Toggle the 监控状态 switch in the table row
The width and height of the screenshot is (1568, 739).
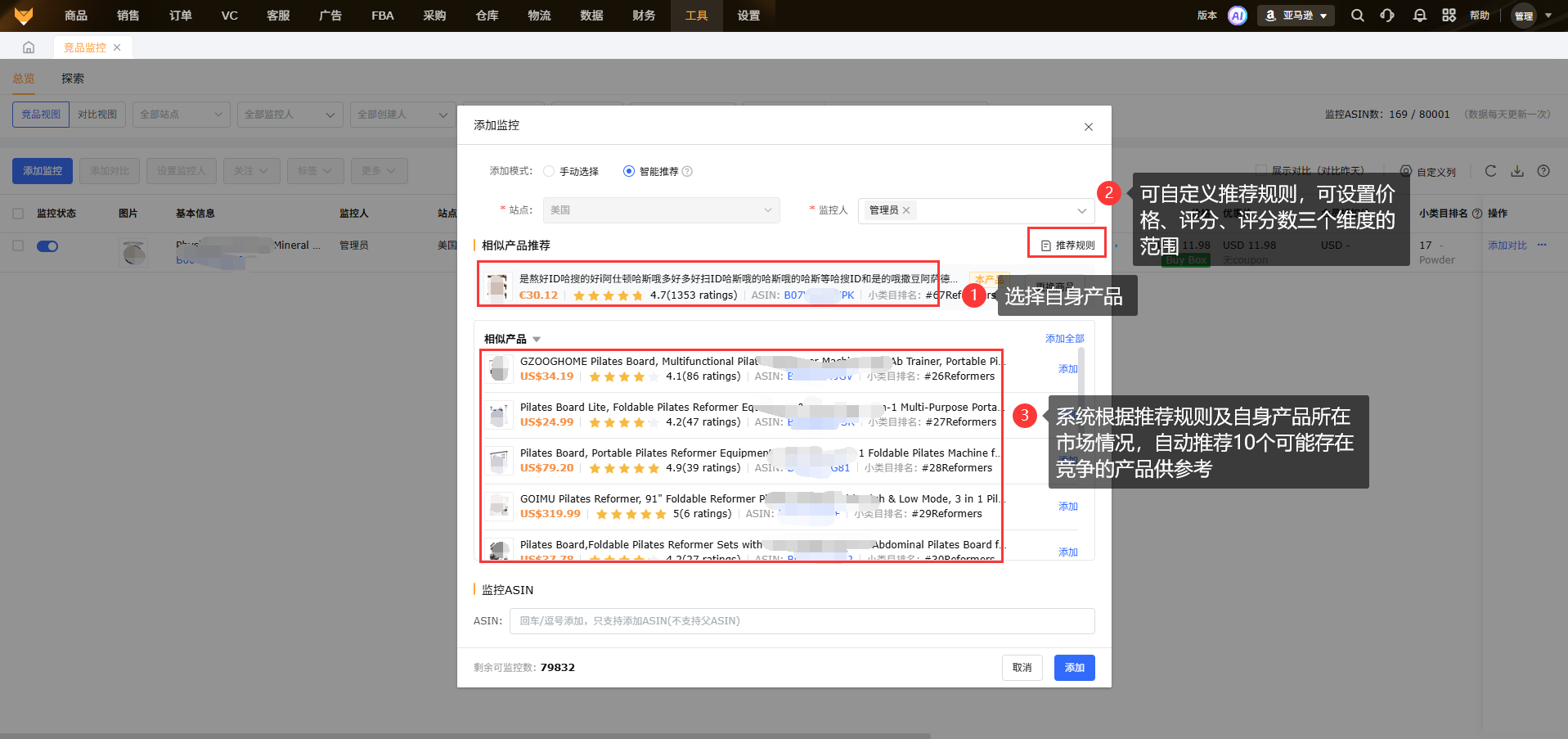coord(47,246)
